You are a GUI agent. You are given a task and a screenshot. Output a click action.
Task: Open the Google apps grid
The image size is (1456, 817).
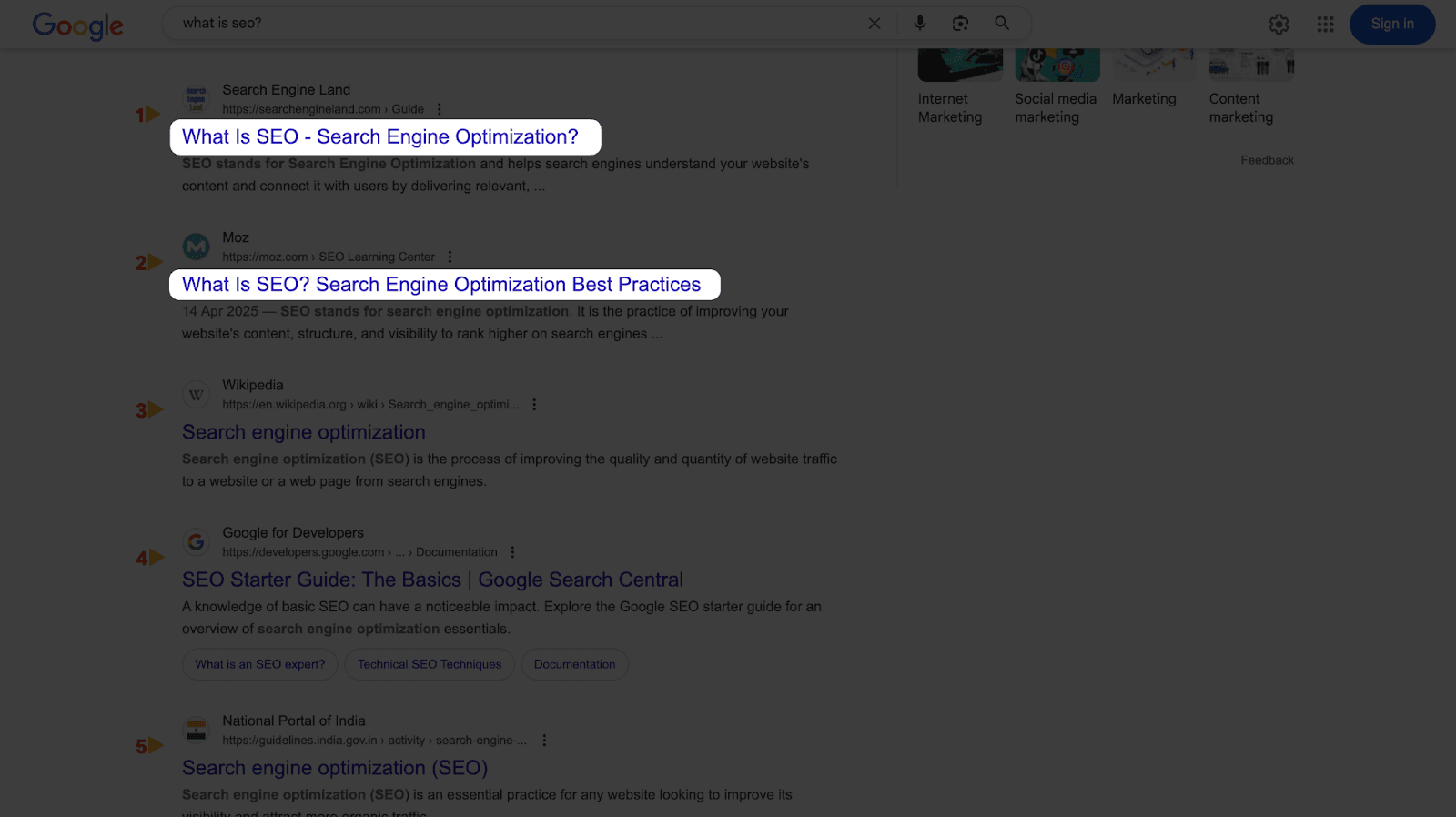(x=1325, y=25)
